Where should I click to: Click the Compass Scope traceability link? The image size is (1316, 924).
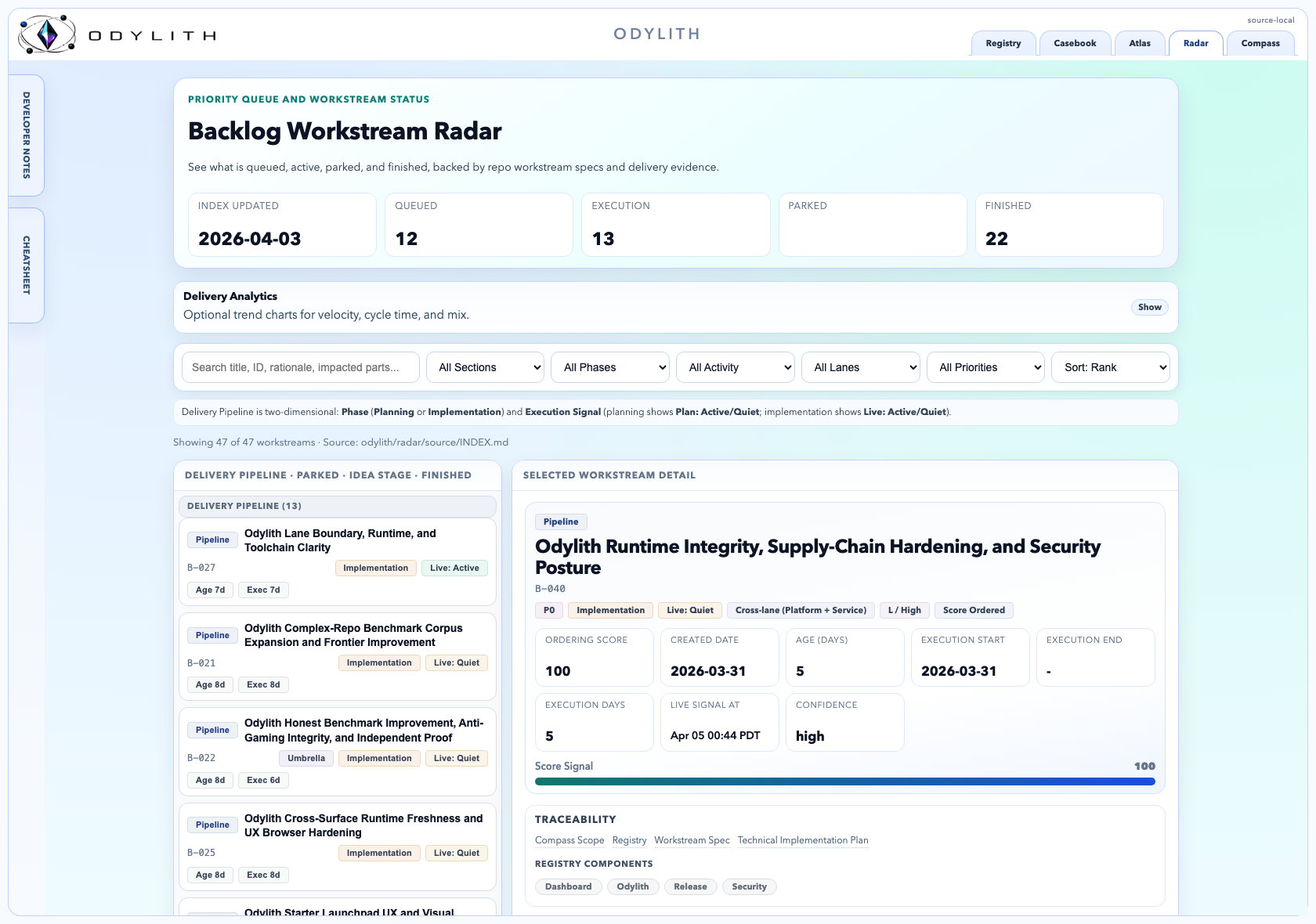pos(569,840)
